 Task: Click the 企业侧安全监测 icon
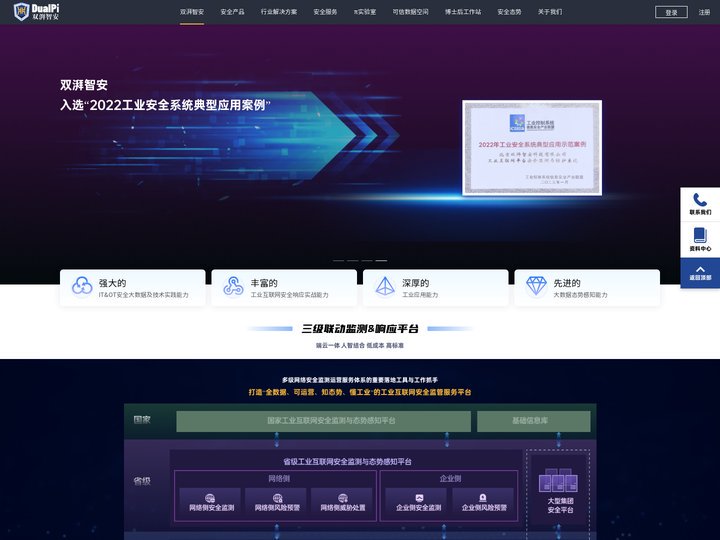(419, 498)
